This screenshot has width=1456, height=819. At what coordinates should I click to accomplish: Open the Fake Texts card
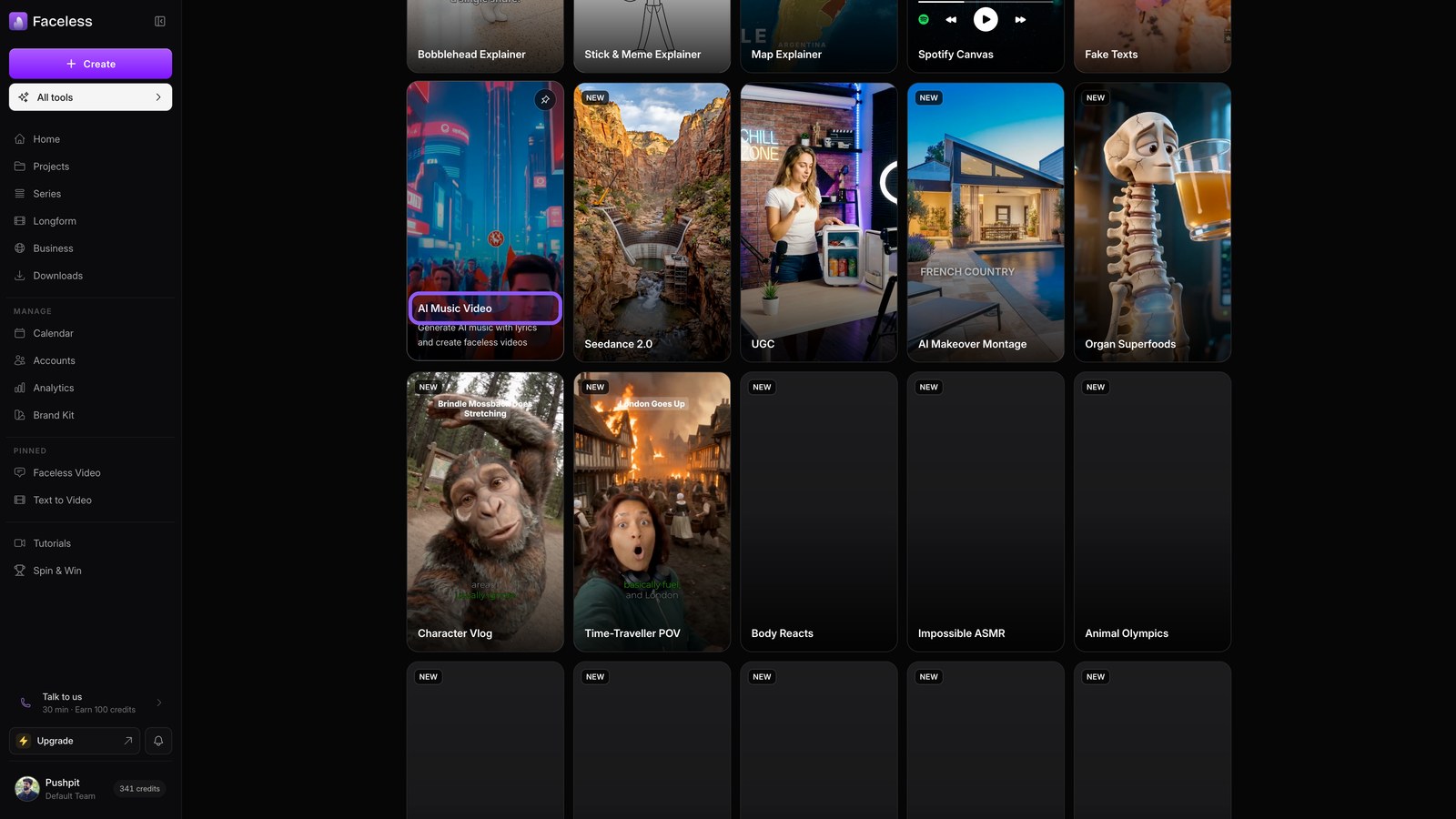(1152, 36)
